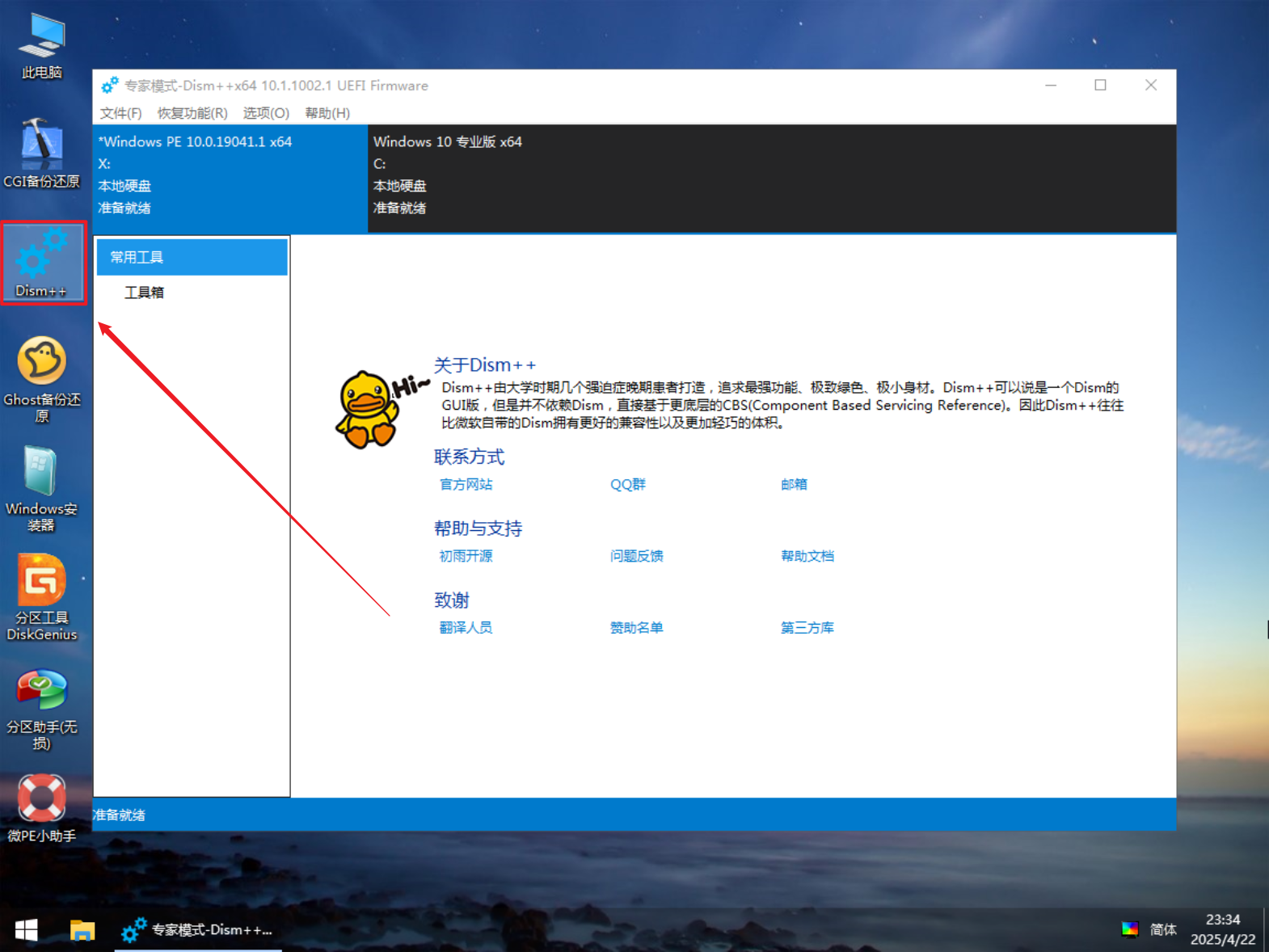Open the 第三方库 link
1269x952 pixels.
coord(807,628)
